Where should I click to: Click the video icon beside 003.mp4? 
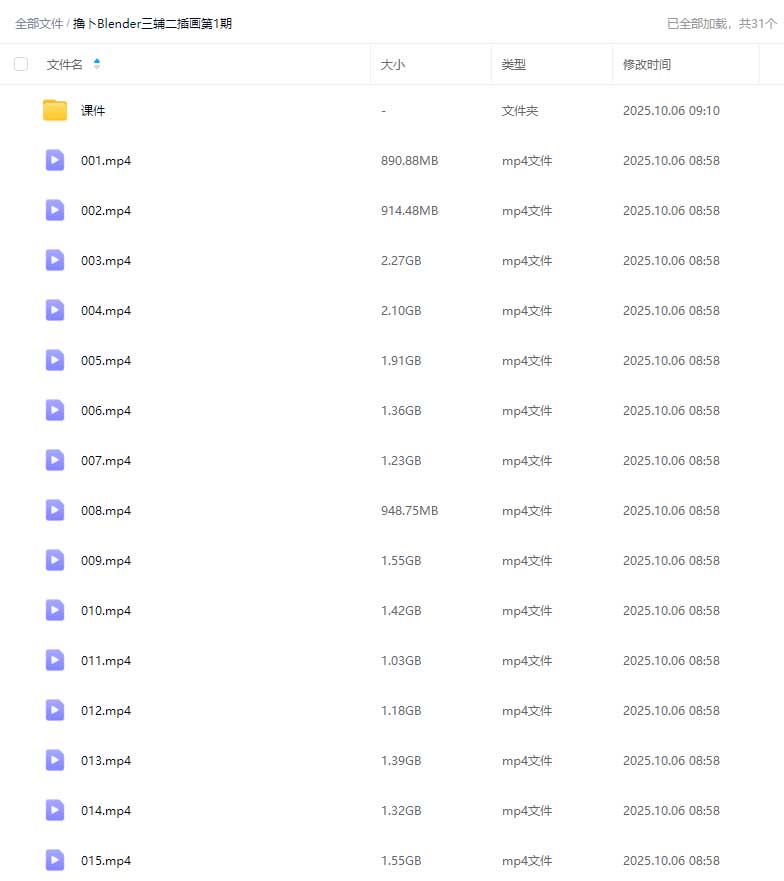[x=55, y=260]
